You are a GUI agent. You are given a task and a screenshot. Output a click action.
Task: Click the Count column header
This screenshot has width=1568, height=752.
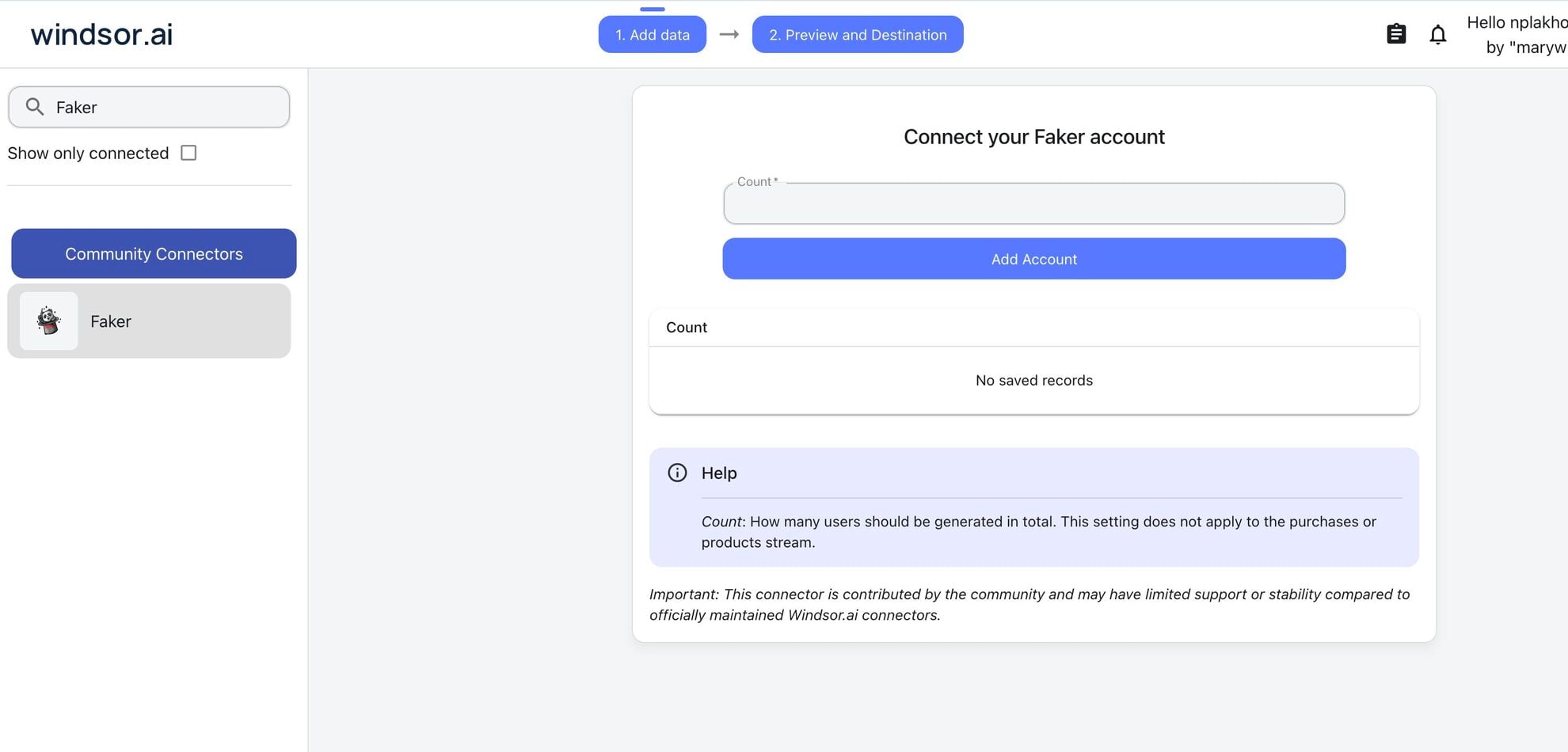click(x=687, y=328)
